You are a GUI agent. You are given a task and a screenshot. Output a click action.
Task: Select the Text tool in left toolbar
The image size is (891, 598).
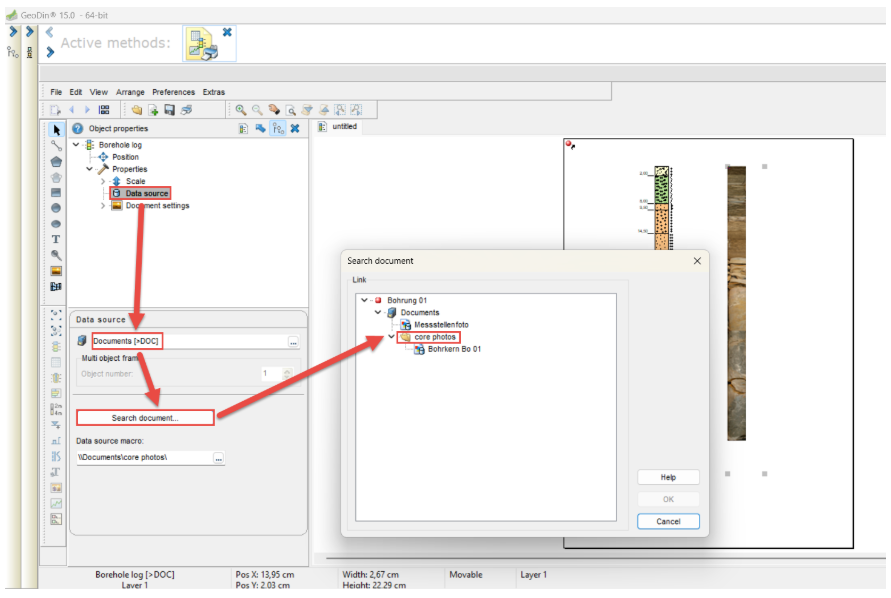tap(56, 240)
